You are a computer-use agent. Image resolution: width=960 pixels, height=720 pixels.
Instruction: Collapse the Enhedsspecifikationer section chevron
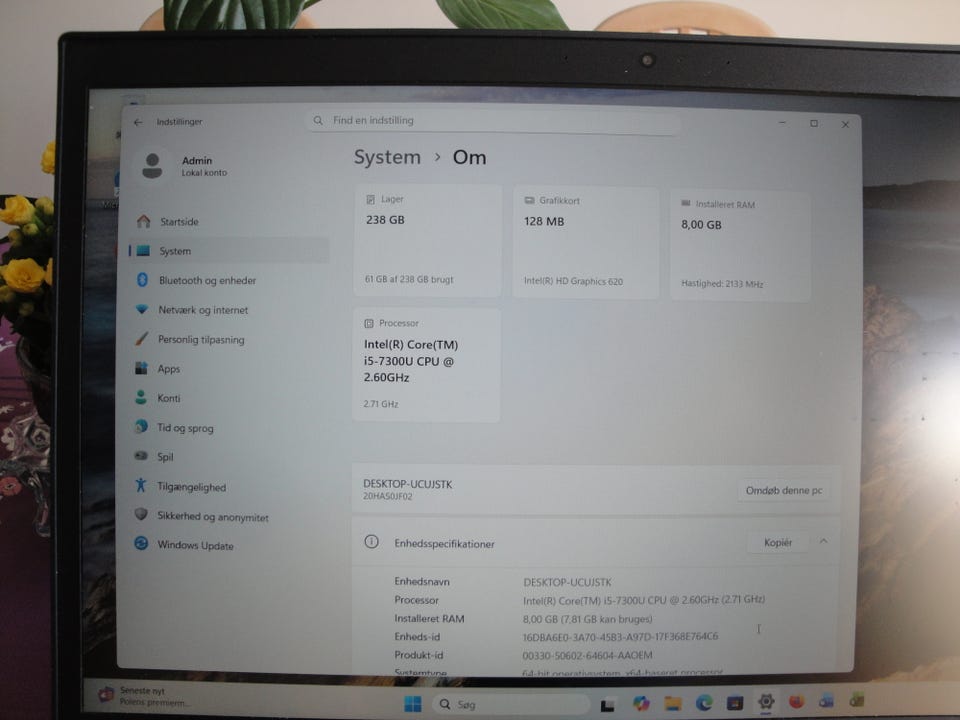pyautogui.click(x=823, y=541)
